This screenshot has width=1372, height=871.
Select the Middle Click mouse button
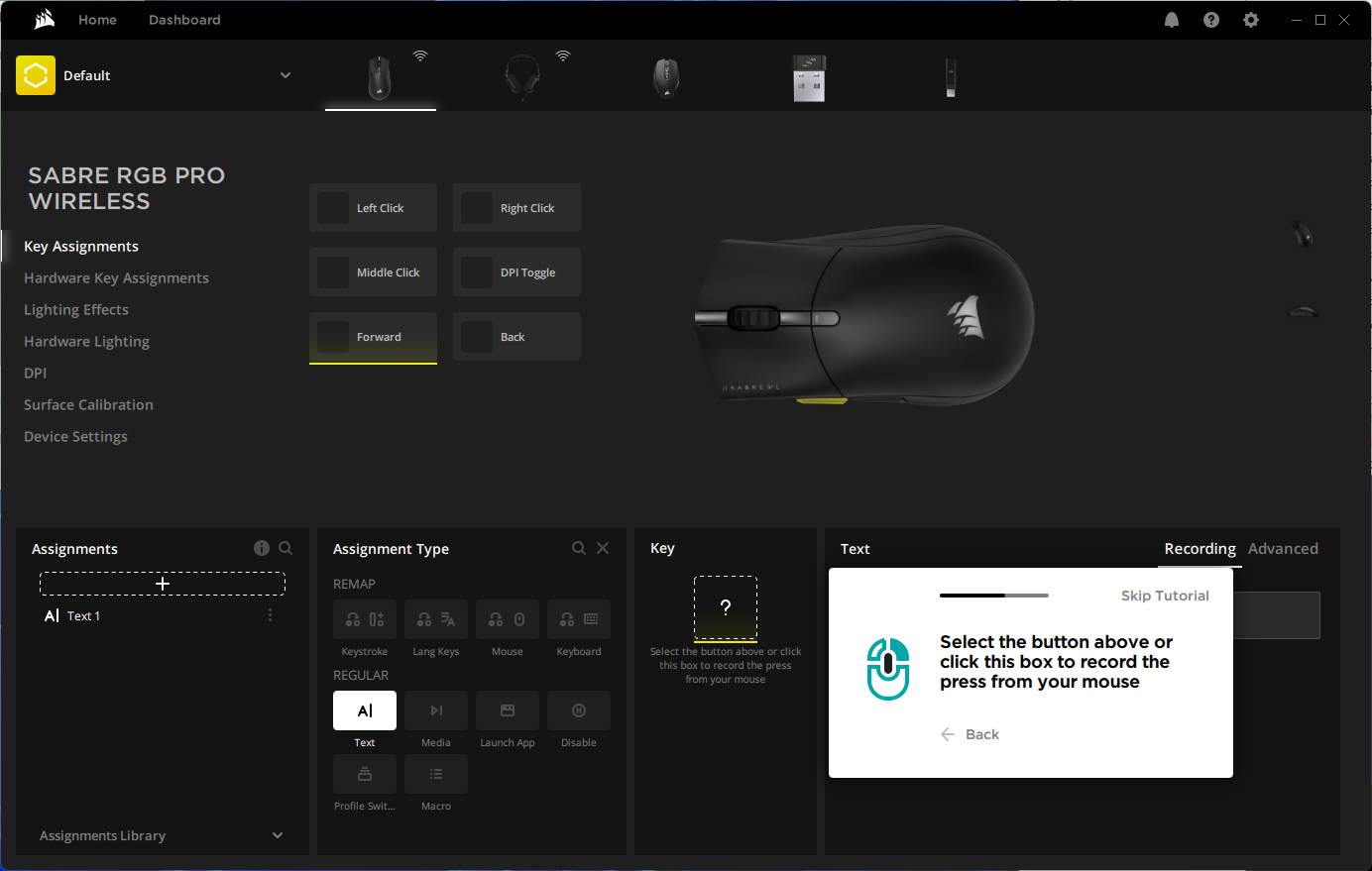click(373, 272)
